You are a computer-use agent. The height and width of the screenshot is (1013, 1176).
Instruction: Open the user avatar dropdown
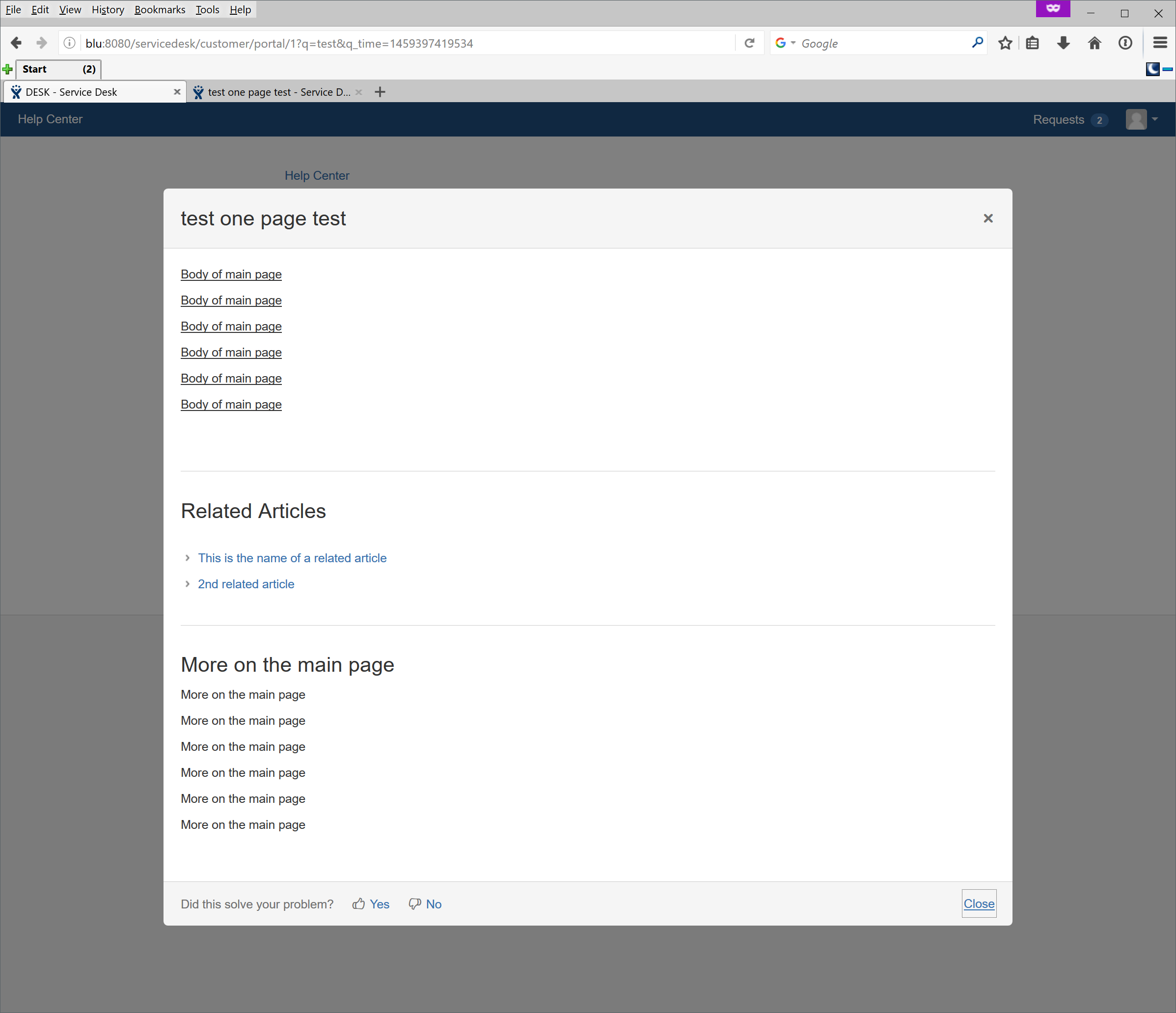coord(1142,120)
